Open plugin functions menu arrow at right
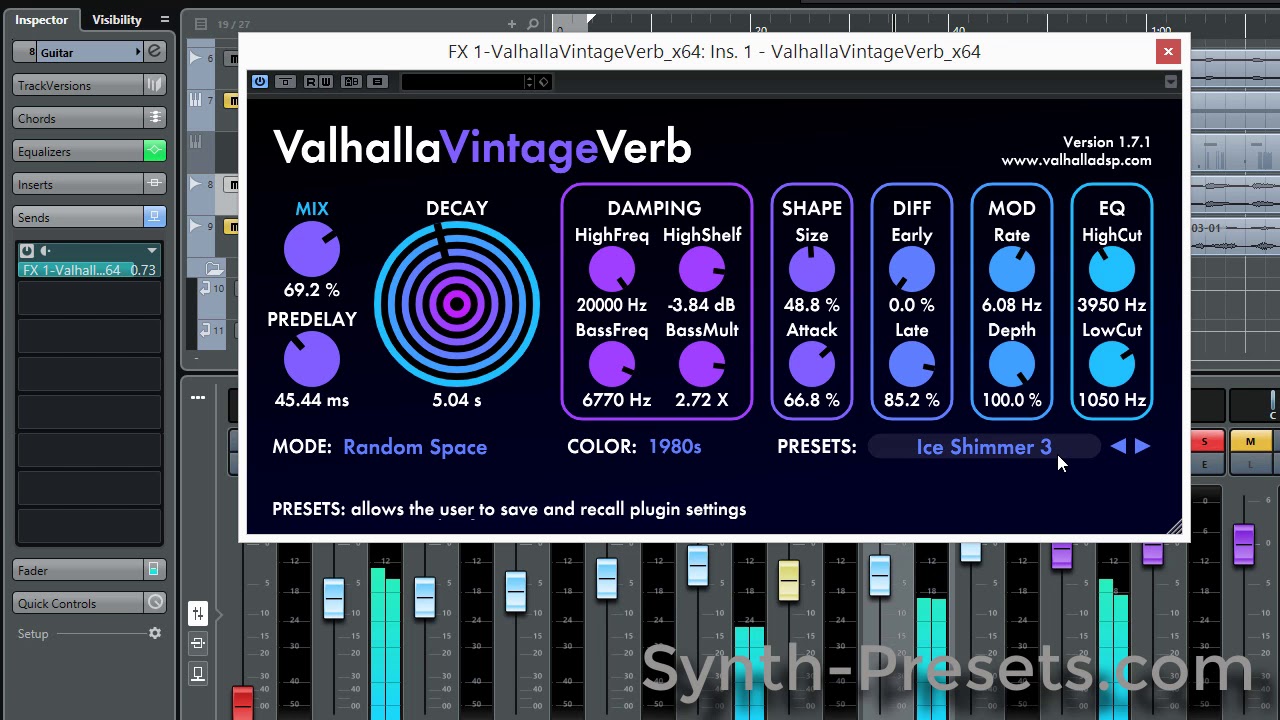Screen dimensions: 1280x720 [x=1171, y=82]
